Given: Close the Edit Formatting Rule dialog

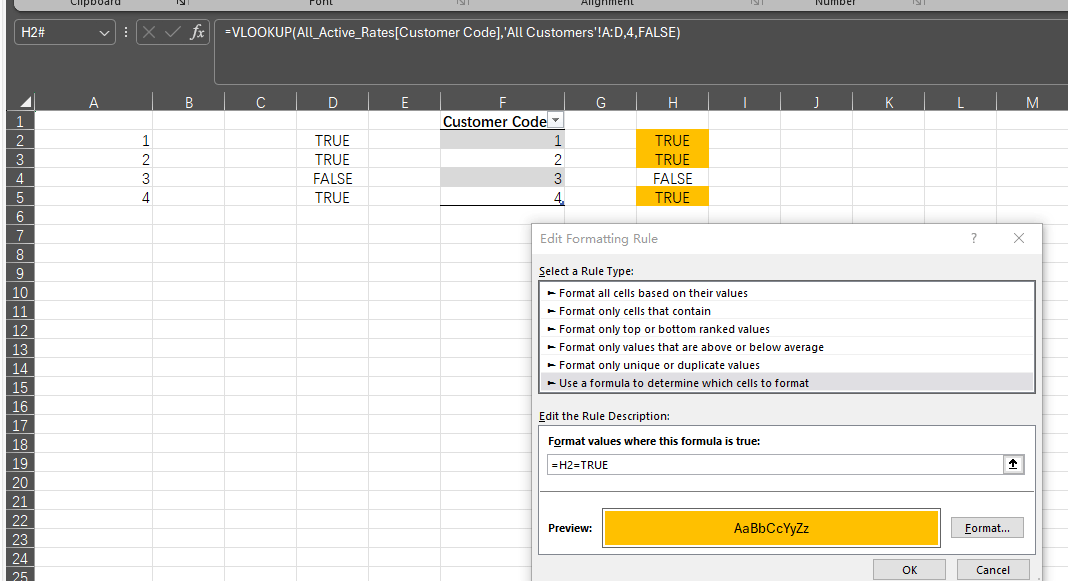Looking at the screenshot, I should (x=1018, y=238).
